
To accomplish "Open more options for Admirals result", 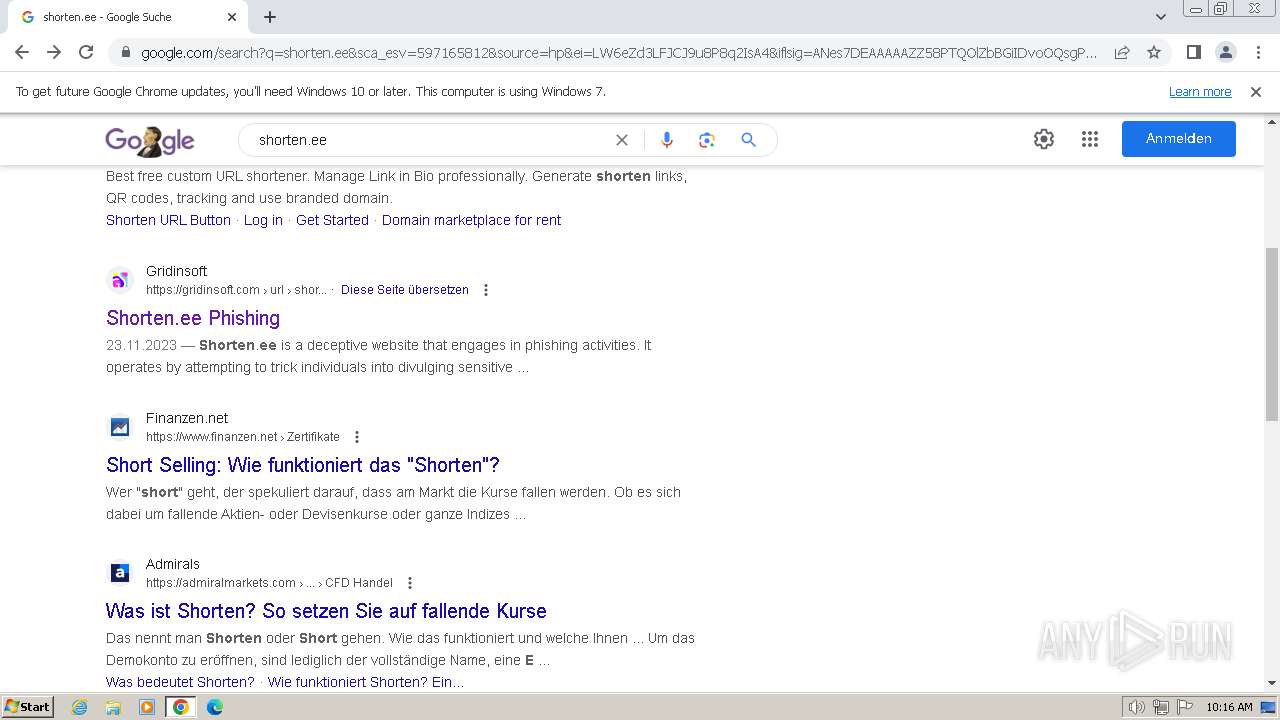I will [409, 583].
